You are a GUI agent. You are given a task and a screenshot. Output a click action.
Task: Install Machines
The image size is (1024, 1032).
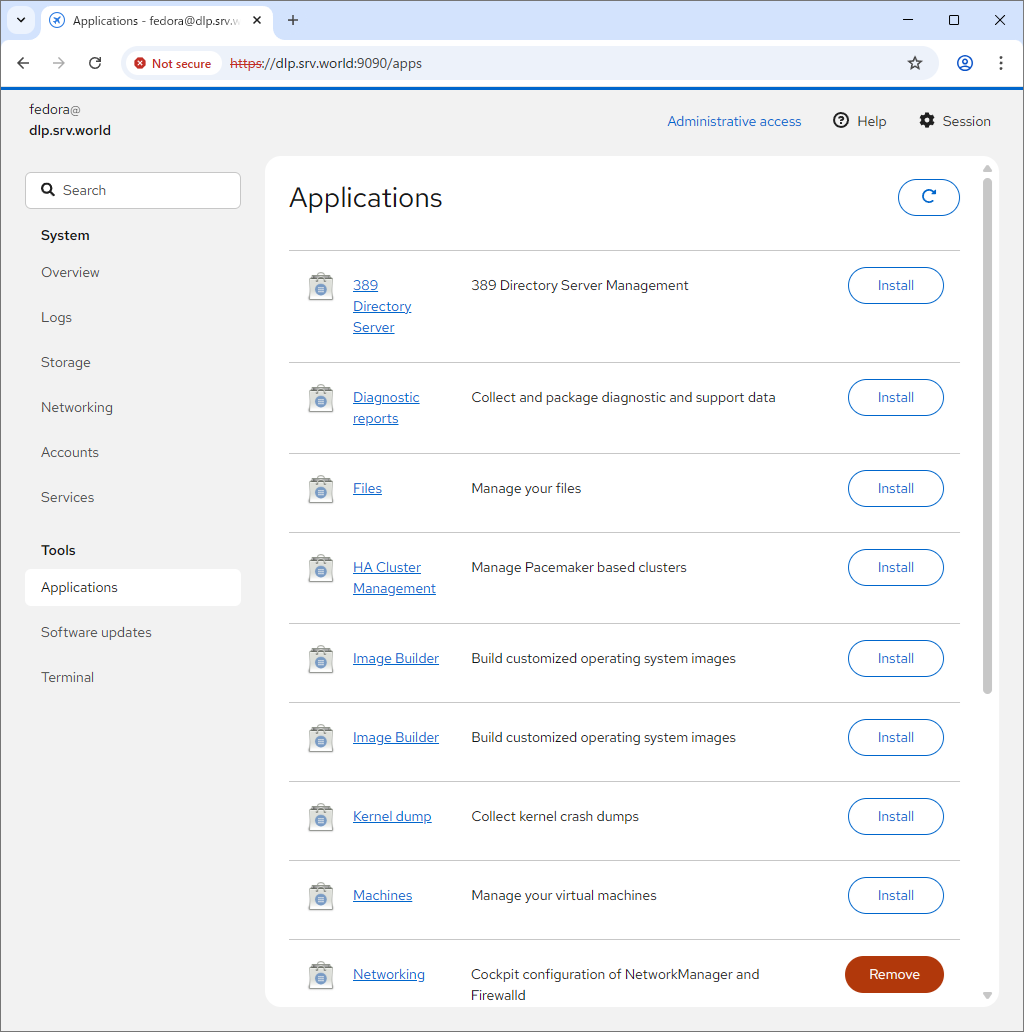click(x=895, y=895)
